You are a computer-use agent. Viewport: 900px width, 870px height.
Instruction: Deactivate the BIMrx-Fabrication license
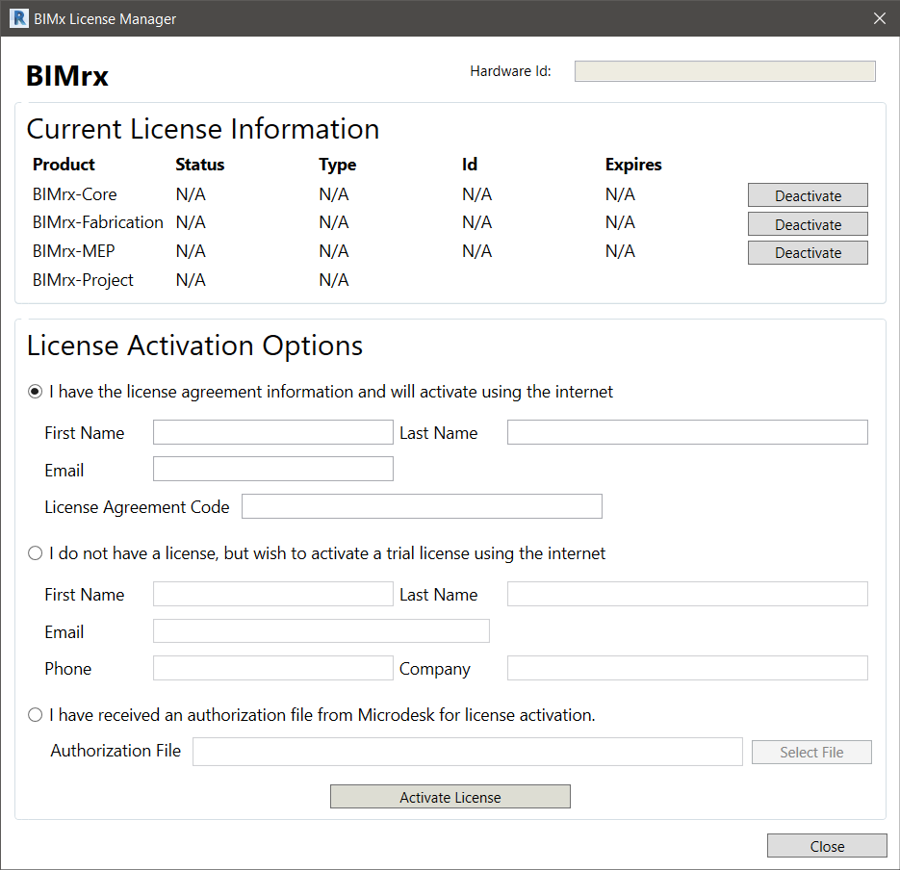(x=808, y=224)
